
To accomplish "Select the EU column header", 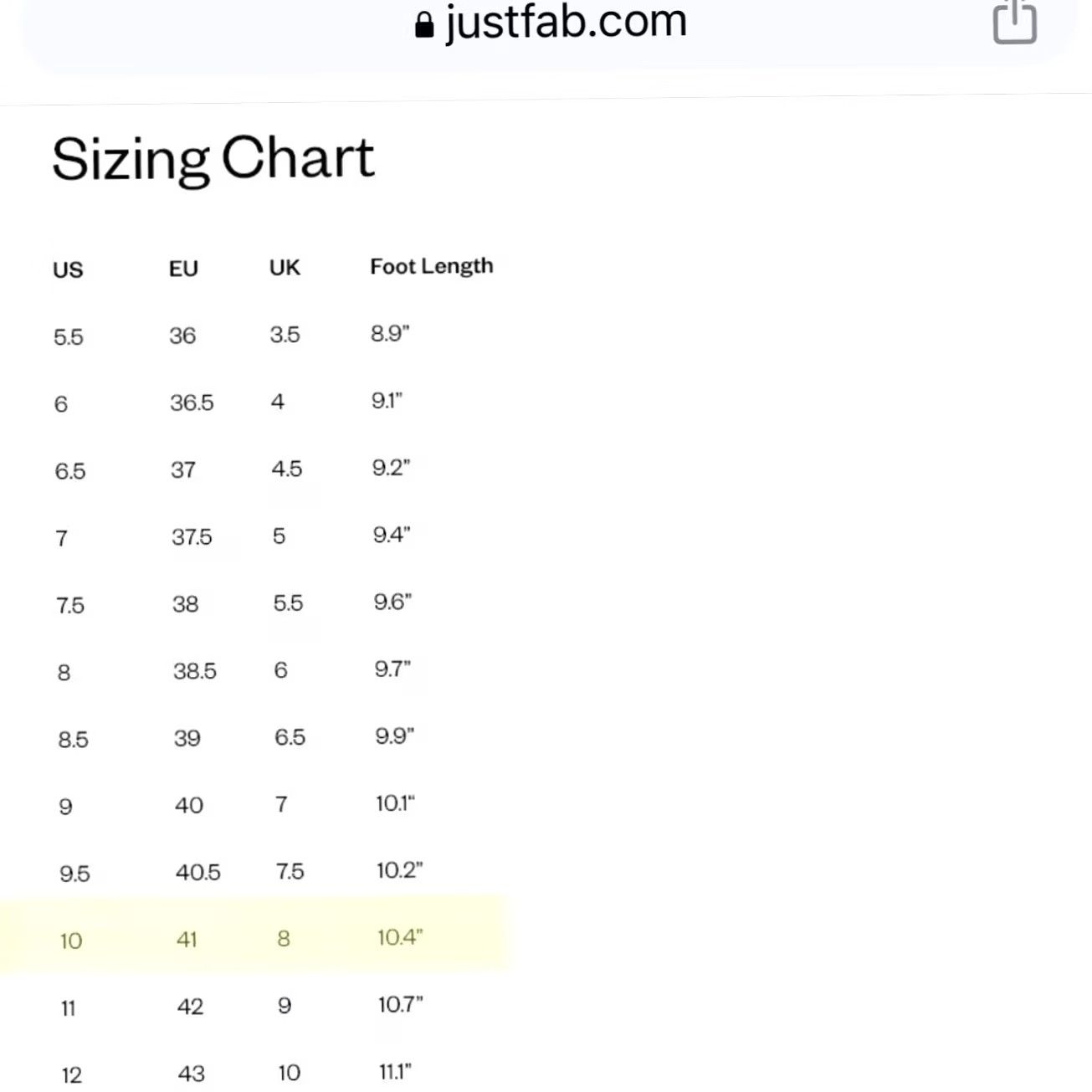I will coord(183,269).
